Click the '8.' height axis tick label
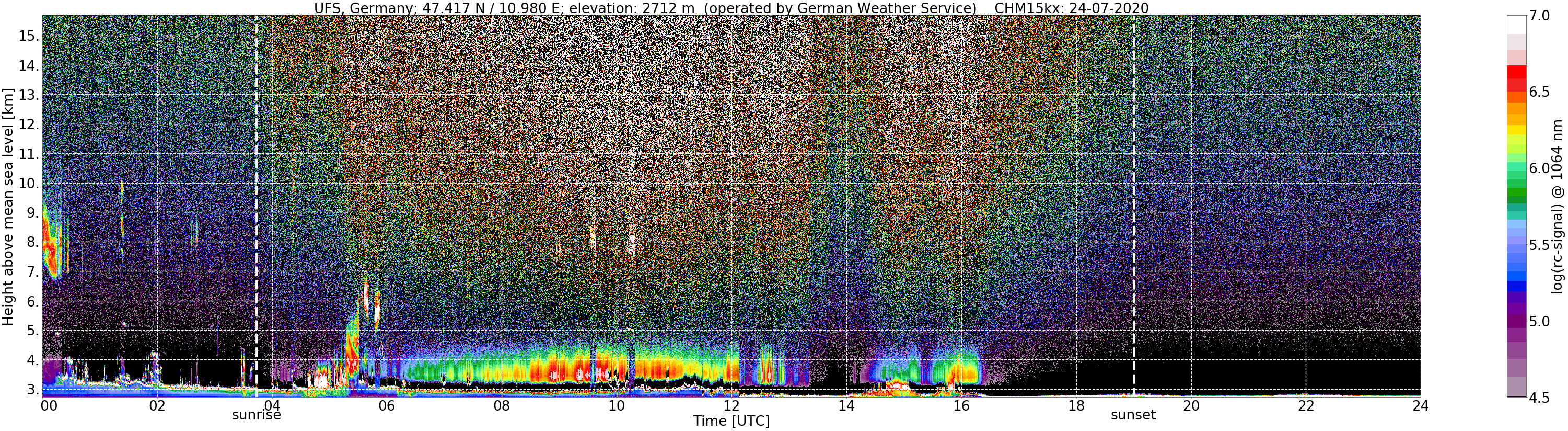The width and height of the screenshot is (1568, 431). (33, 243)
